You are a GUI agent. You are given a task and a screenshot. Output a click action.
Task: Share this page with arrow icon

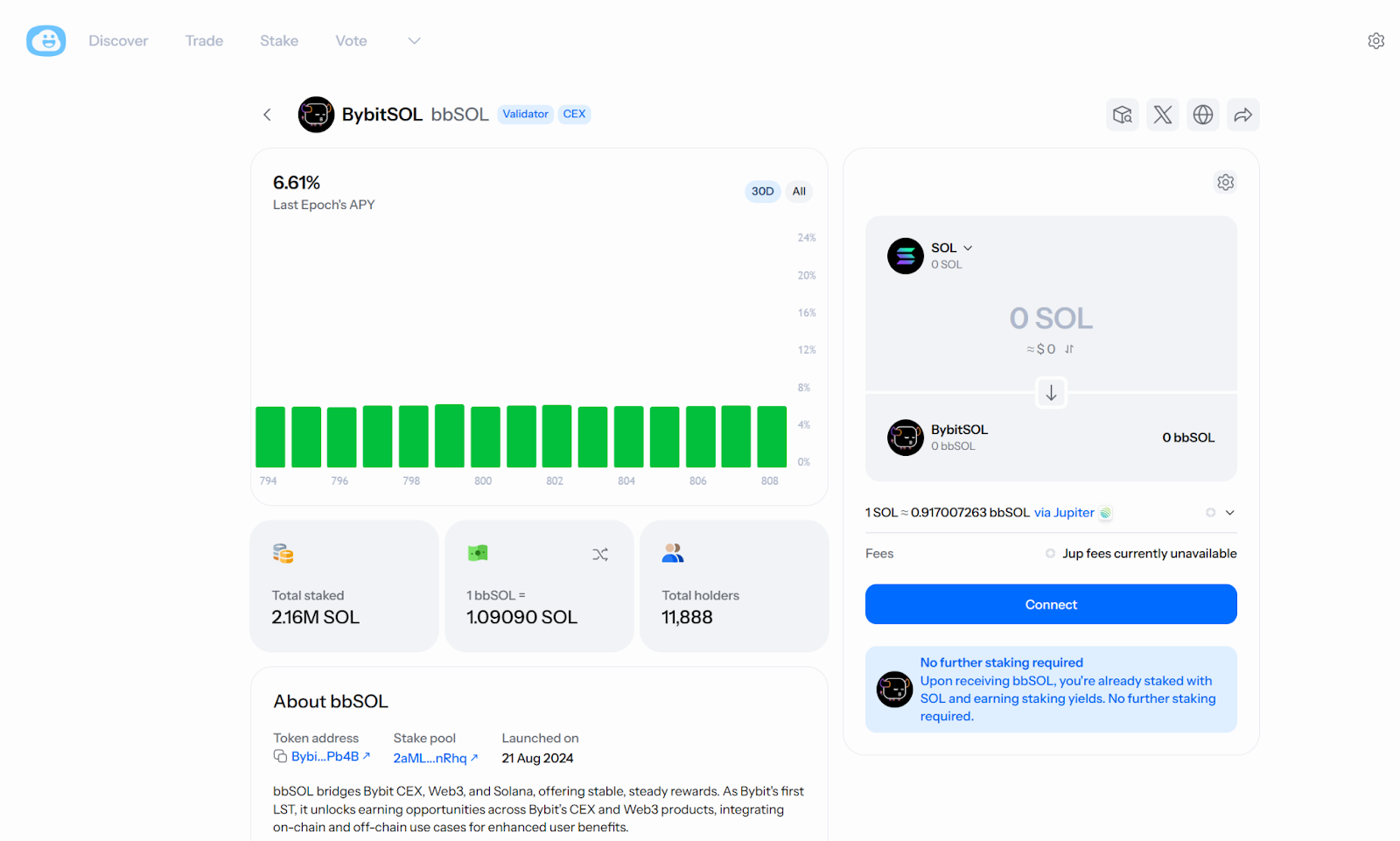pyautogui.click(x=1243, y=115)
